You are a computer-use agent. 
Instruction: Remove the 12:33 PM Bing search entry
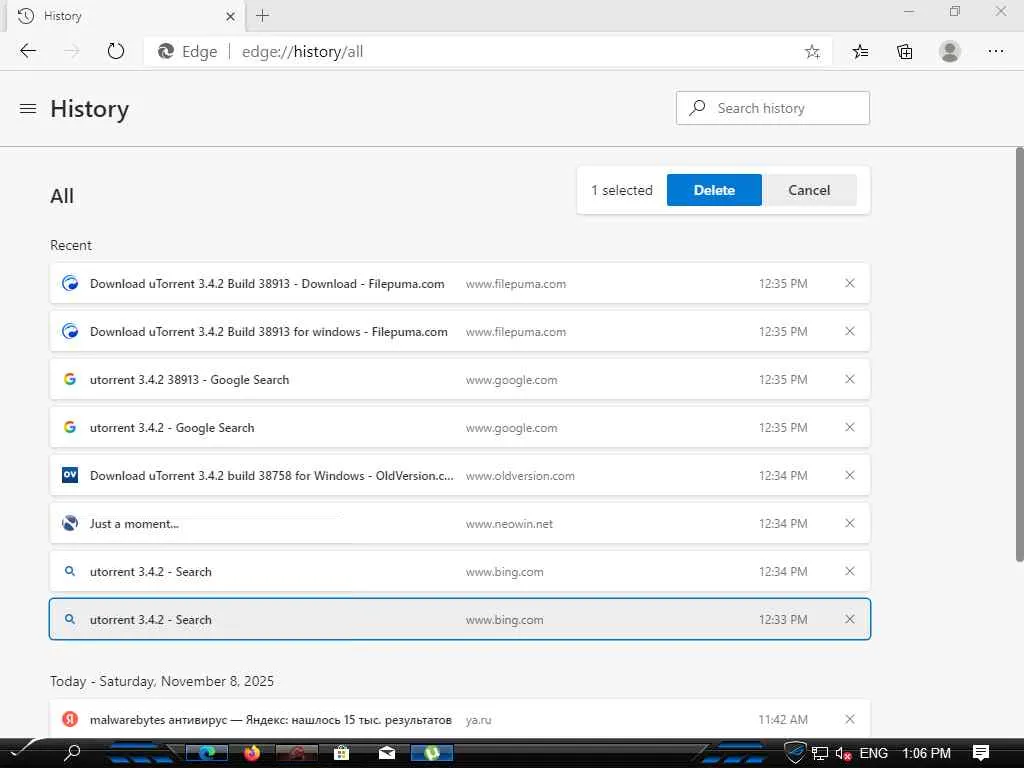850,619
